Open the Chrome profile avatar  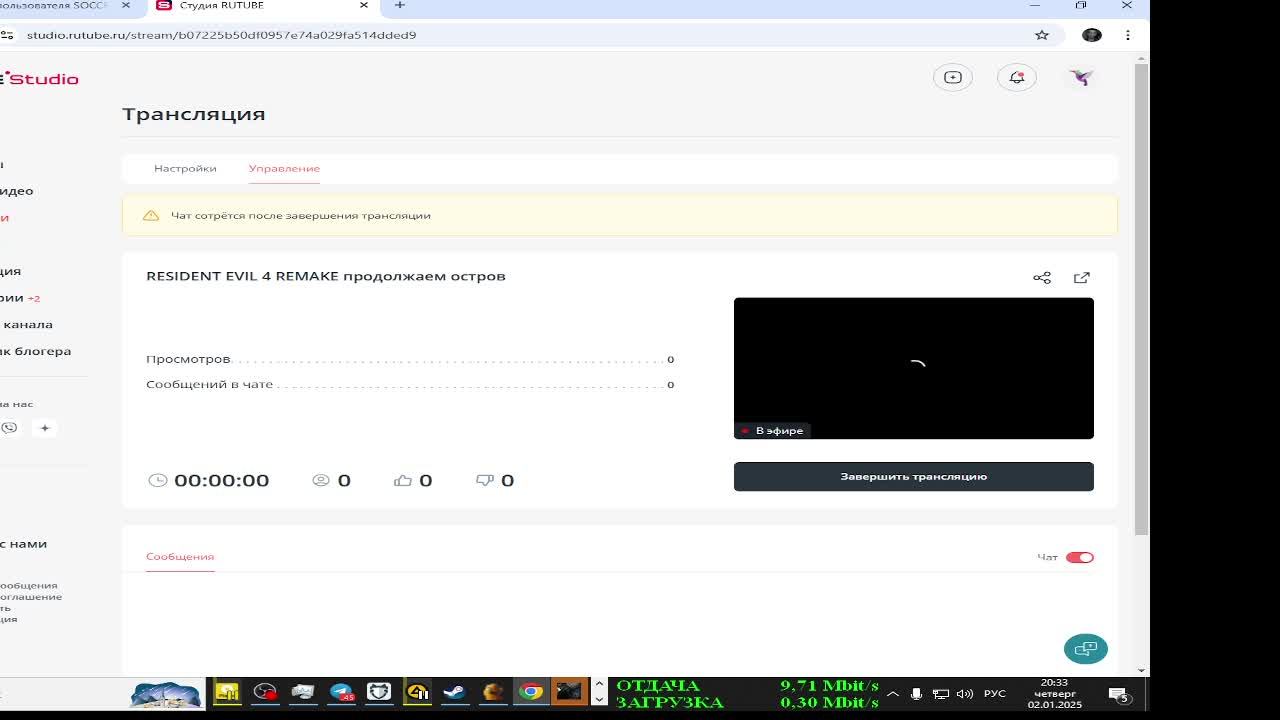[x=1092, y=35]
